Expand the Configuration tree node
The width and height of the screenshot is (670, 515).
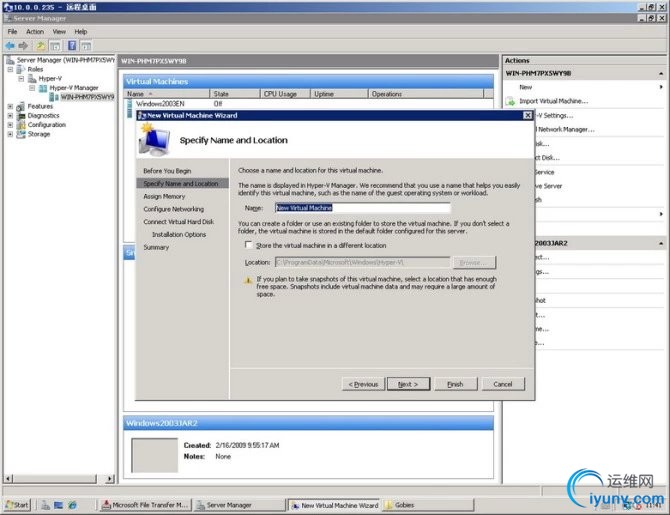click(10, 125)
